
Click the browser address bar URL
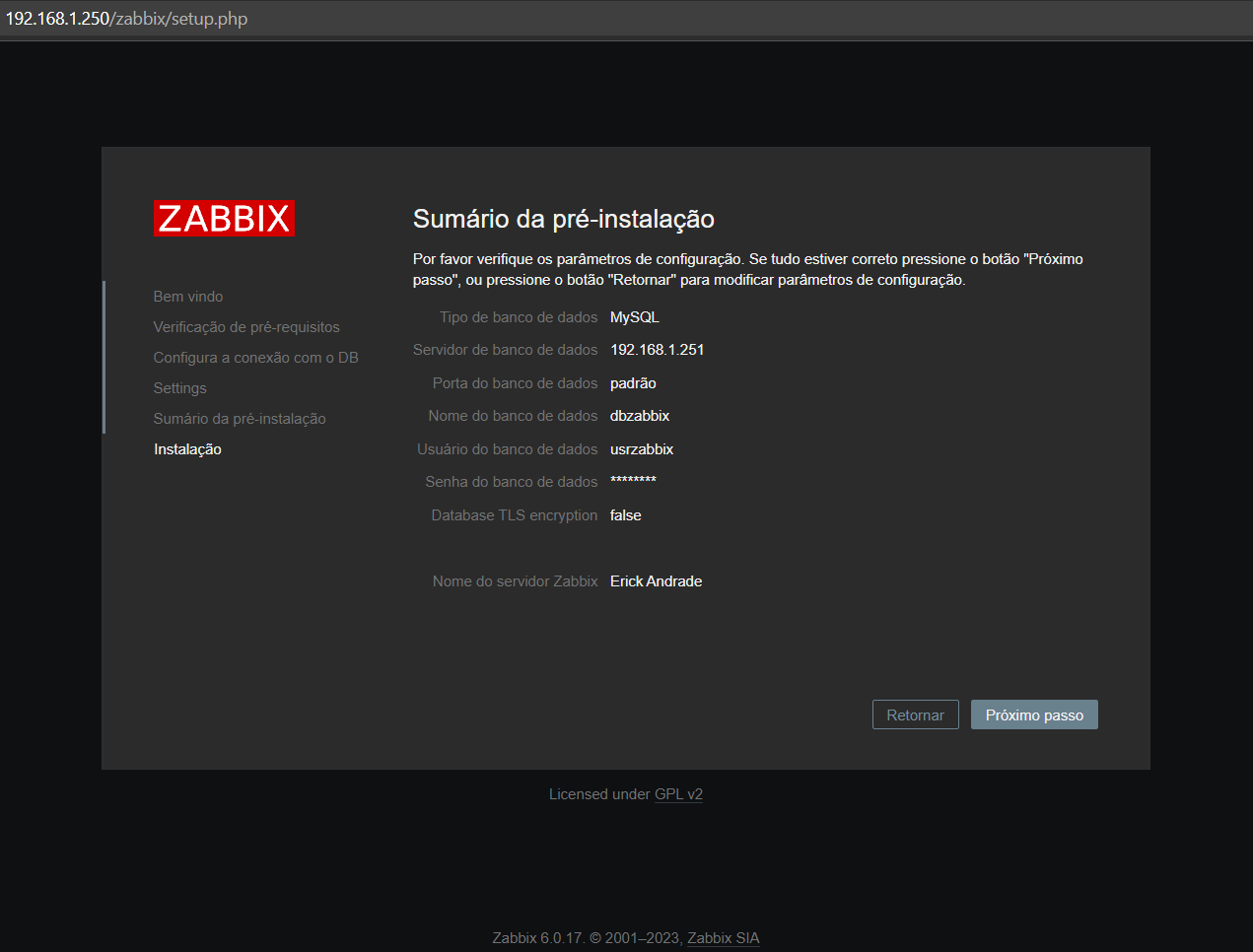pos(126,19)
